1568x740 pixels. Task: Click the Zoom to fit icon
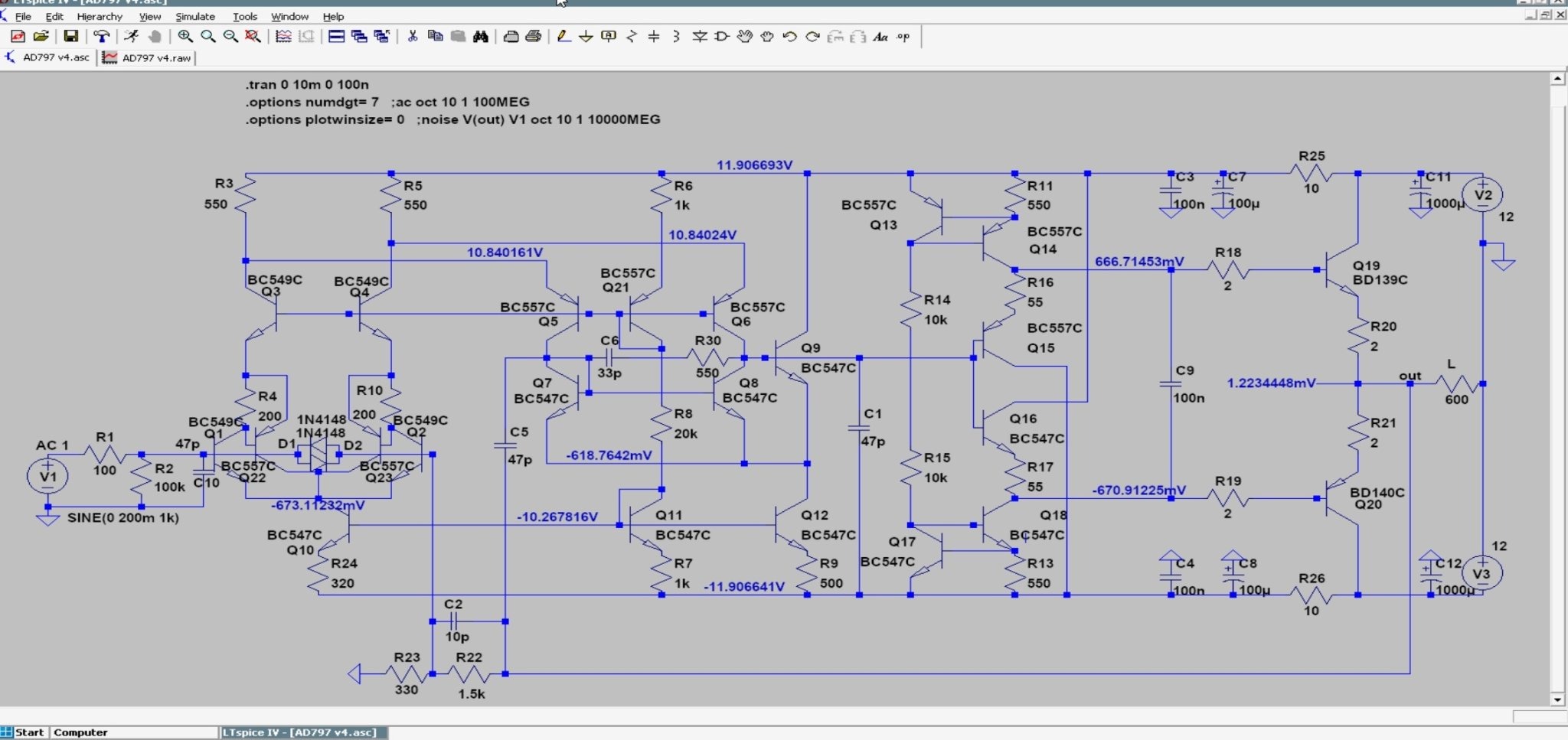coord(253,36)
